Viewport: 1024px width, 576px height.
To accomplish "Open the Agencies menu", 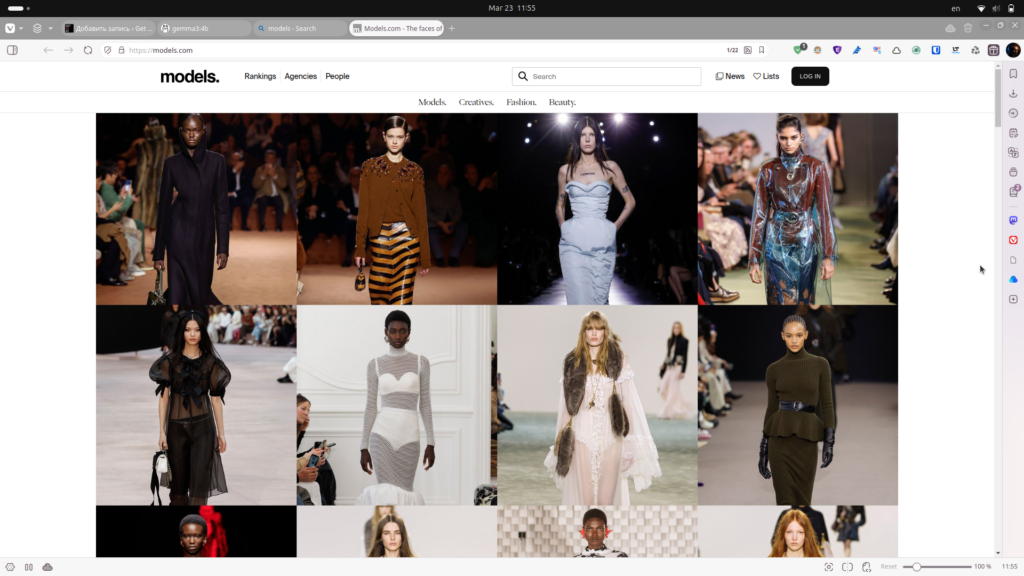I will [300, 76].
